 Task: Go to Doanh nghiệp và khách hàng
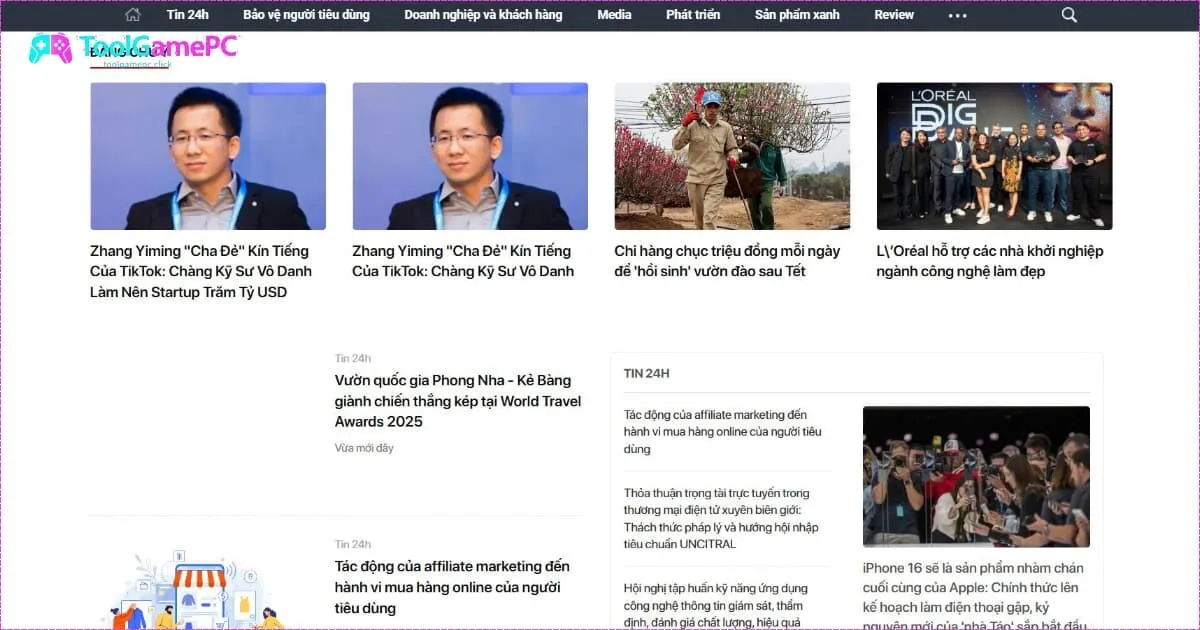coord(483,15)
